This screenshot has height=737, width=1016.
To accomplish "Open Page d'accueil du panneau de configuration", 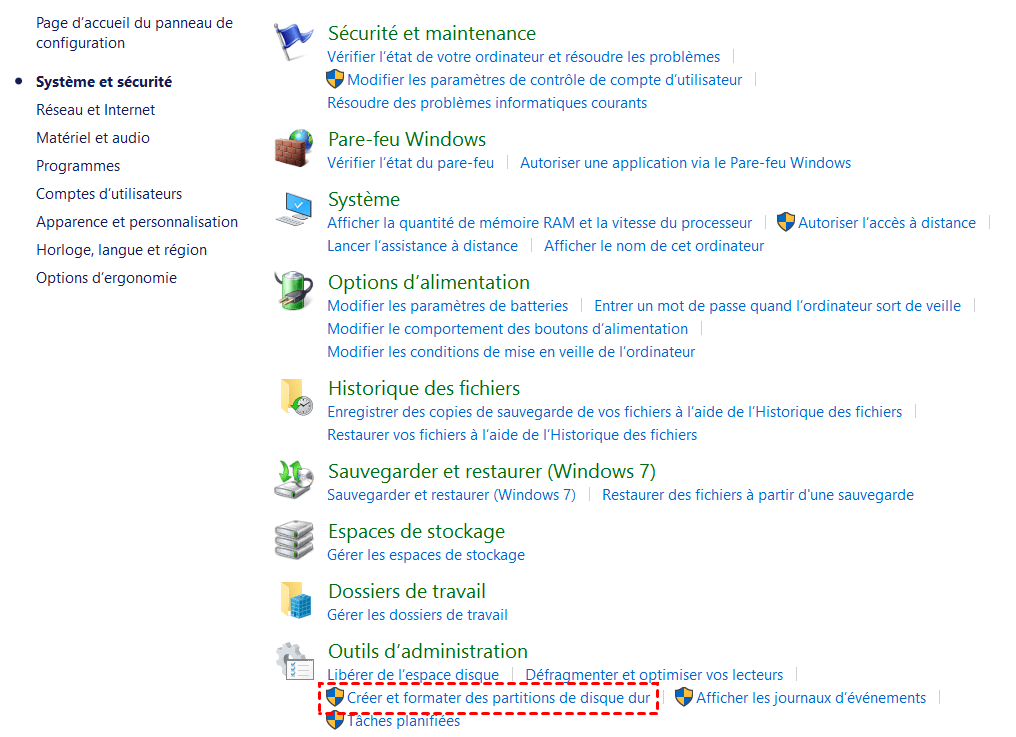I will coord(134,33).
